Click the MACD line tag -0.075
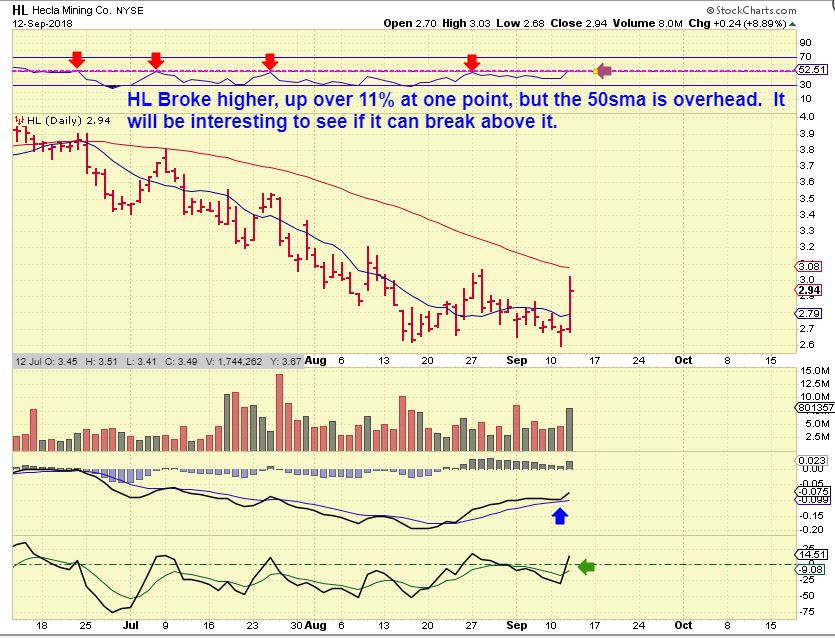Screen dimensions: 835x638 813,491
